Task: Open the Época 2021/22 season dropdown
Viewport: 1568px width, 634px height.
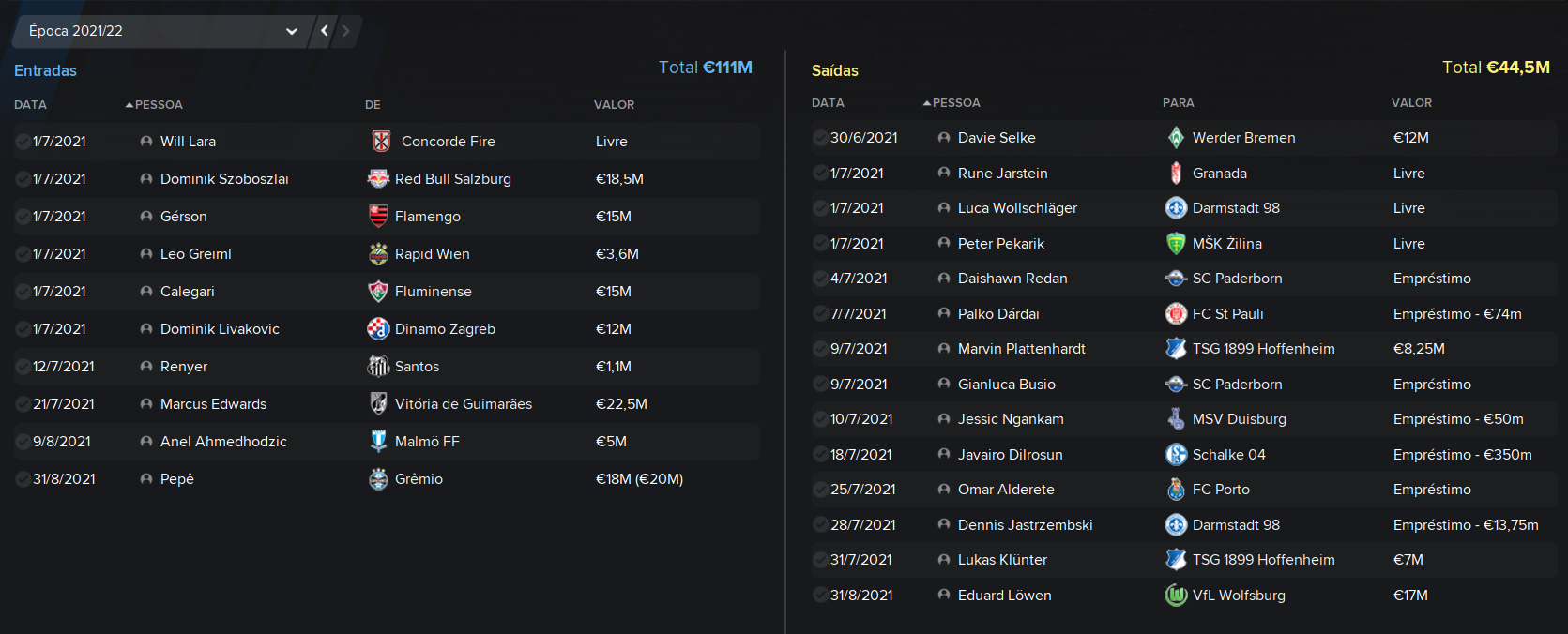Action: coord(161,31)
